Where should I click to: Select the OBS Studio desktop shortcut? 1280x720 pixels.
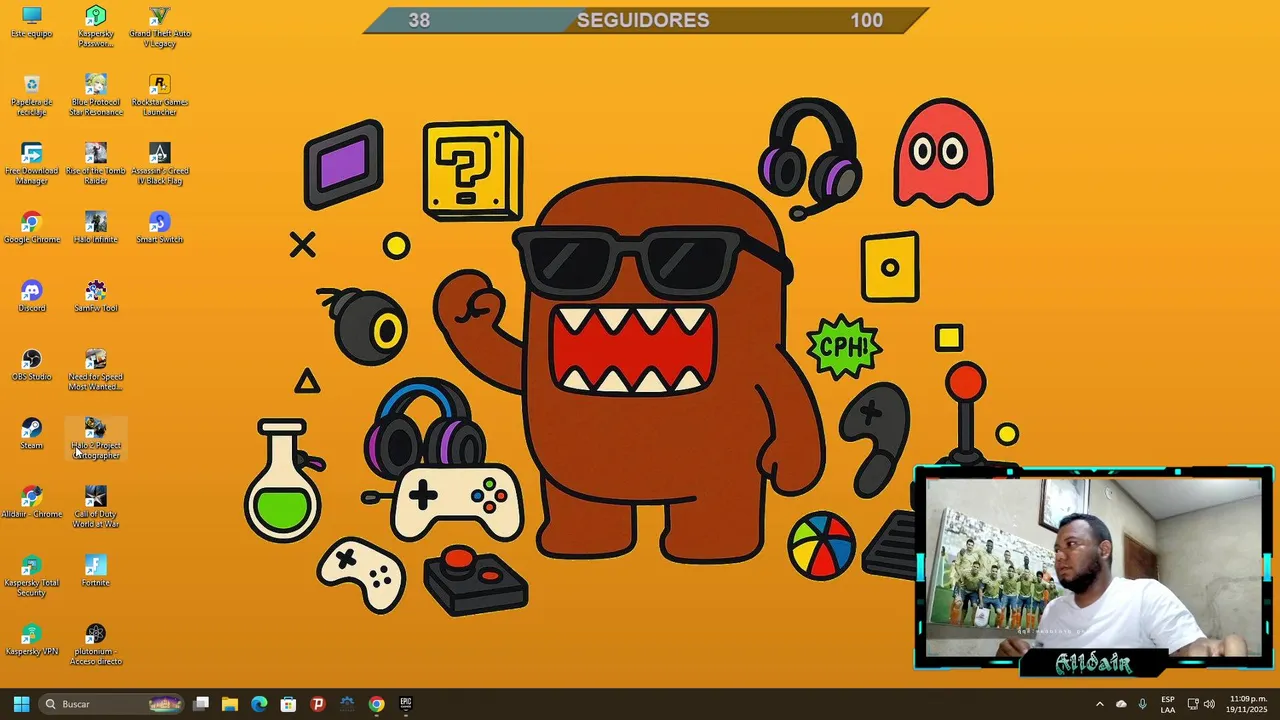(x=31, y=366)
